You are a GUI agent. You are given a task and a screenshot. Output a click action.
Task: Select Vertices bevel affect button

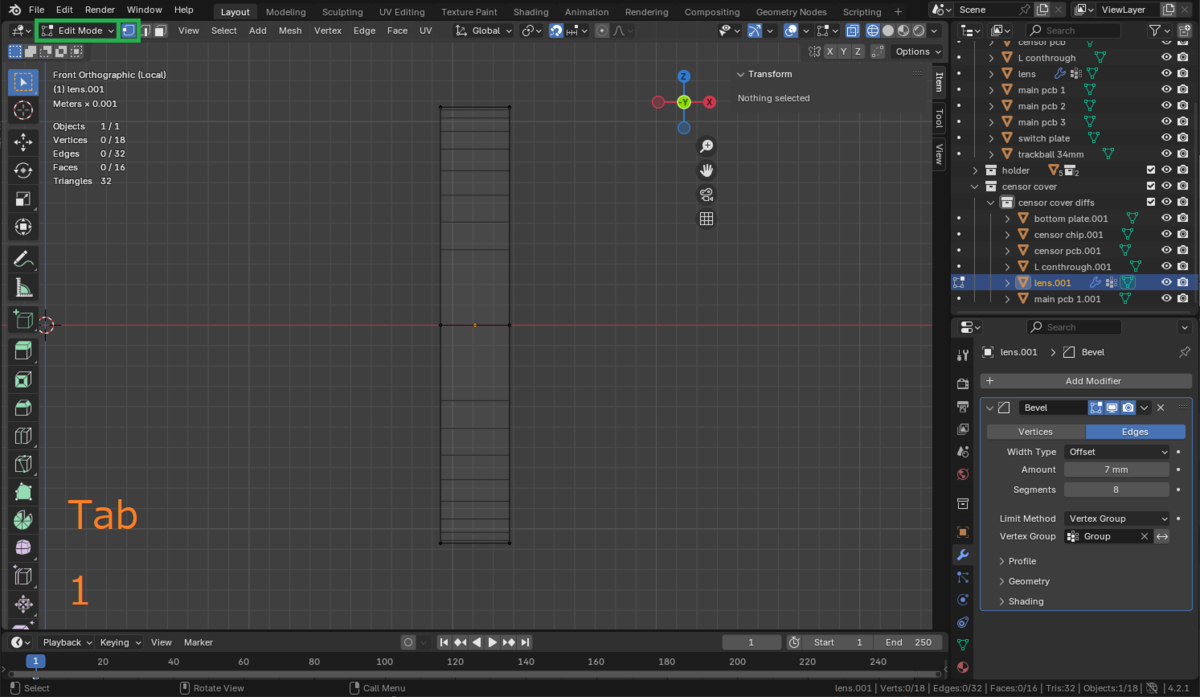pyautogui.click(x=1035, y=431)
